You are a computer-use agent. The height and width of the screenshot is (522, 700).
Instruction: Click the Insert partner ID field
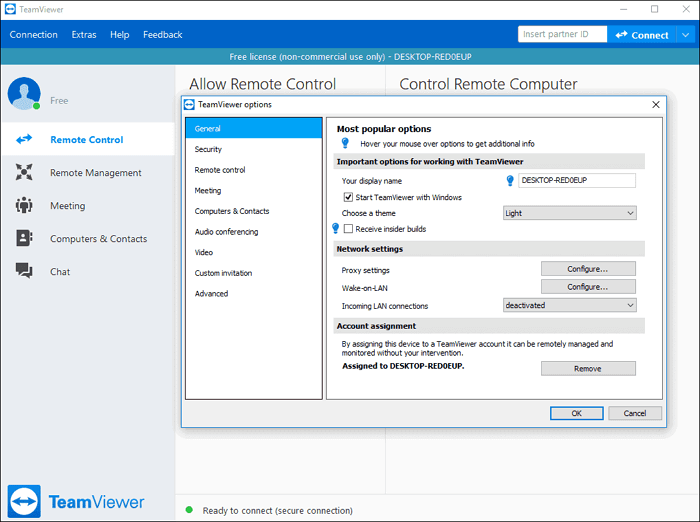click(562, 35)
